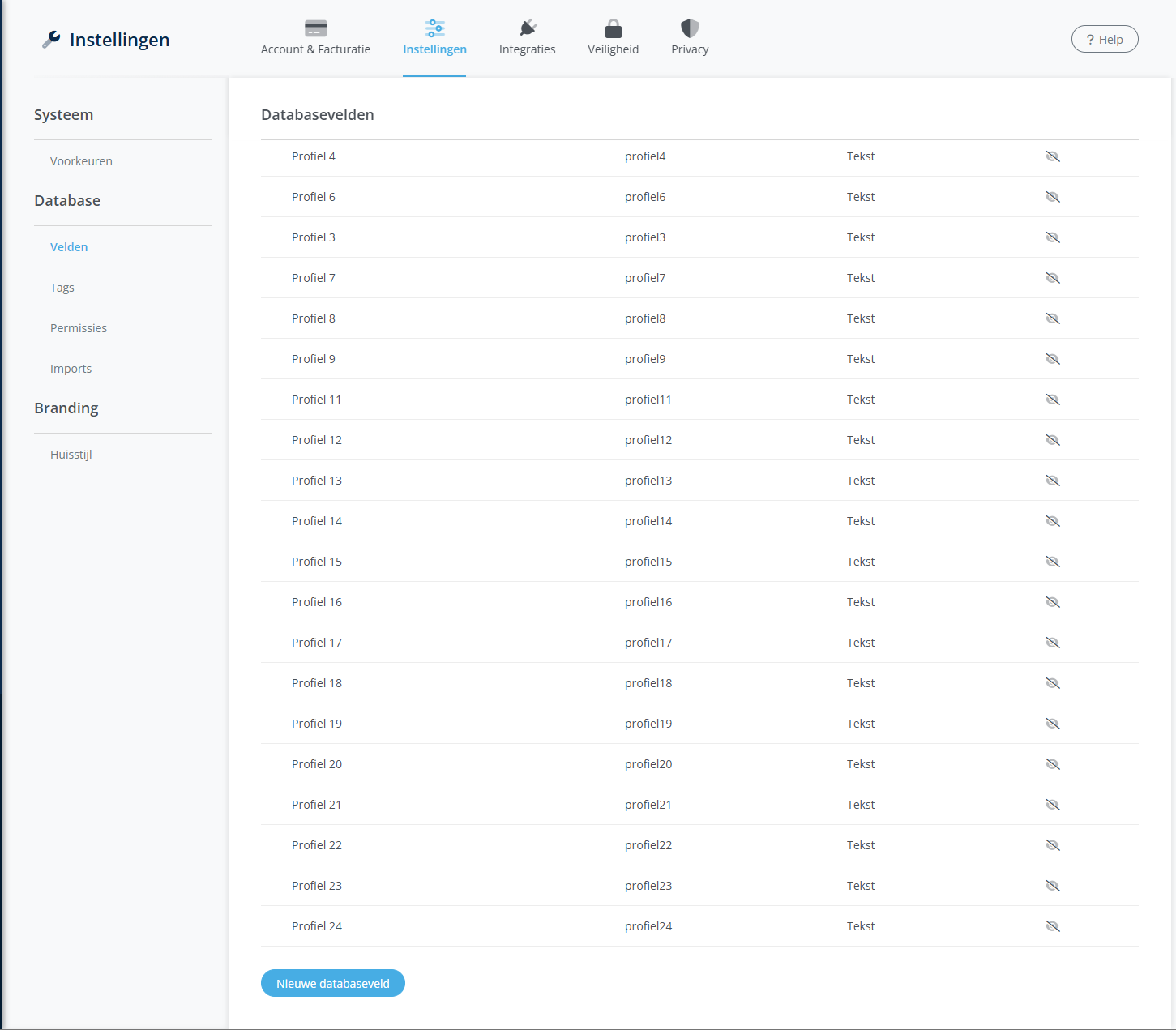Toggle visibility of the Profiel 4 field
The image size is (1176, 1030).
point(1052,156)
